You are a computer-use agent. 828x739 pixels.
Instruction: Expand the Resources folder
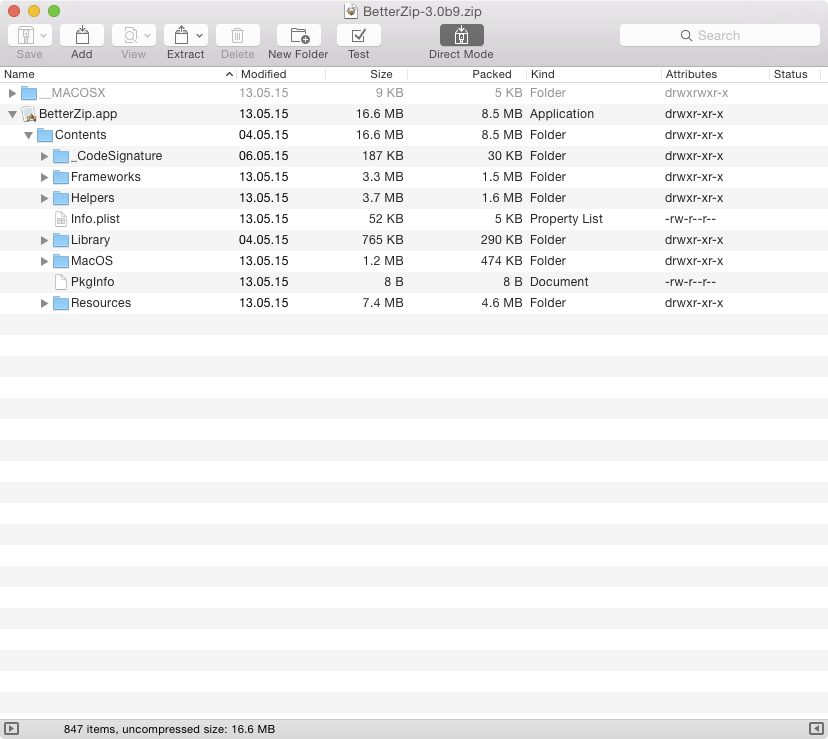44,303
